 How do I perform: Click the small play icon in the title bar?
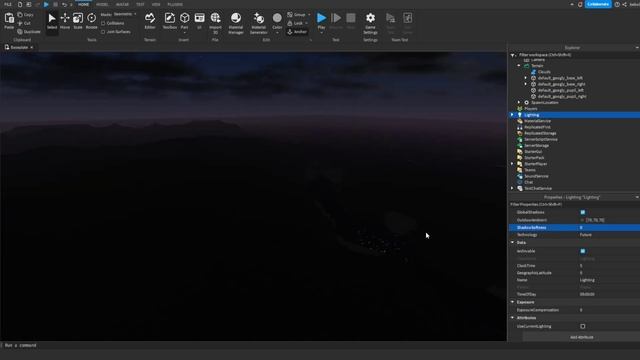tap(46, 4)
